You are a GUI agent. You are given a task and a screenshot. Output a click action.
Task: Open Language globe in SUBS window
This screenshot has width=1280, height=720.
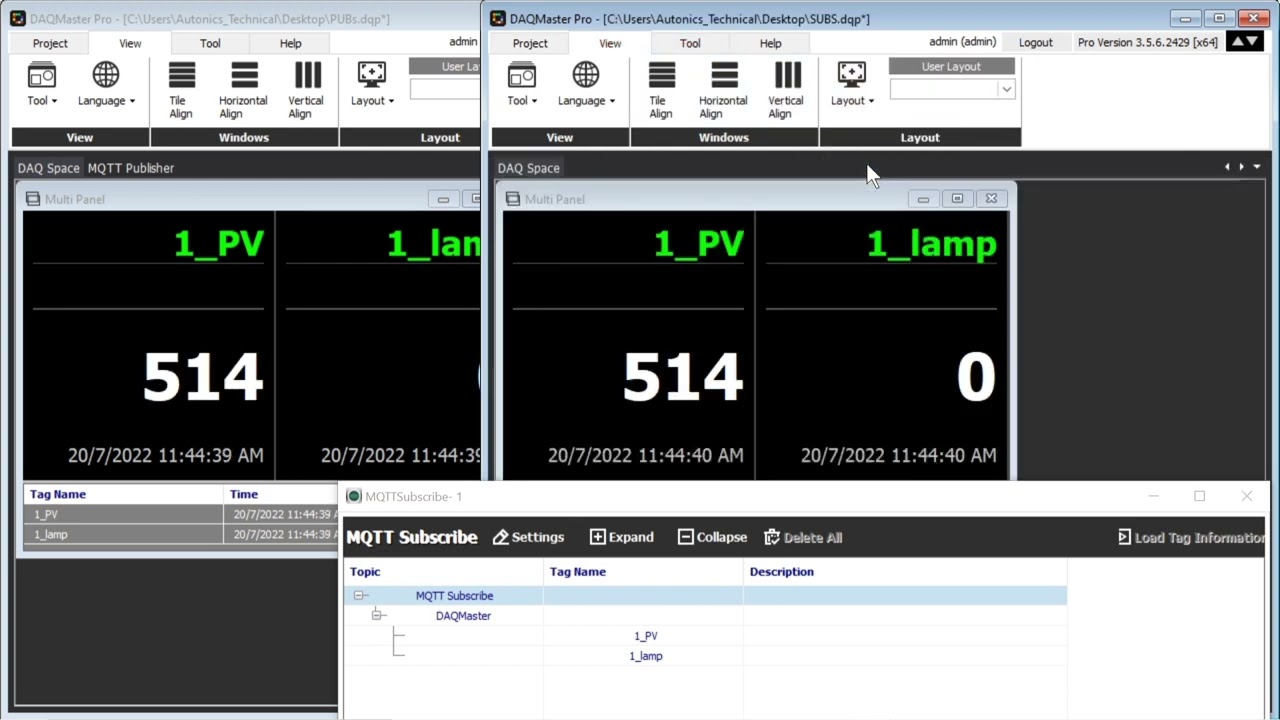coord(586,84)
